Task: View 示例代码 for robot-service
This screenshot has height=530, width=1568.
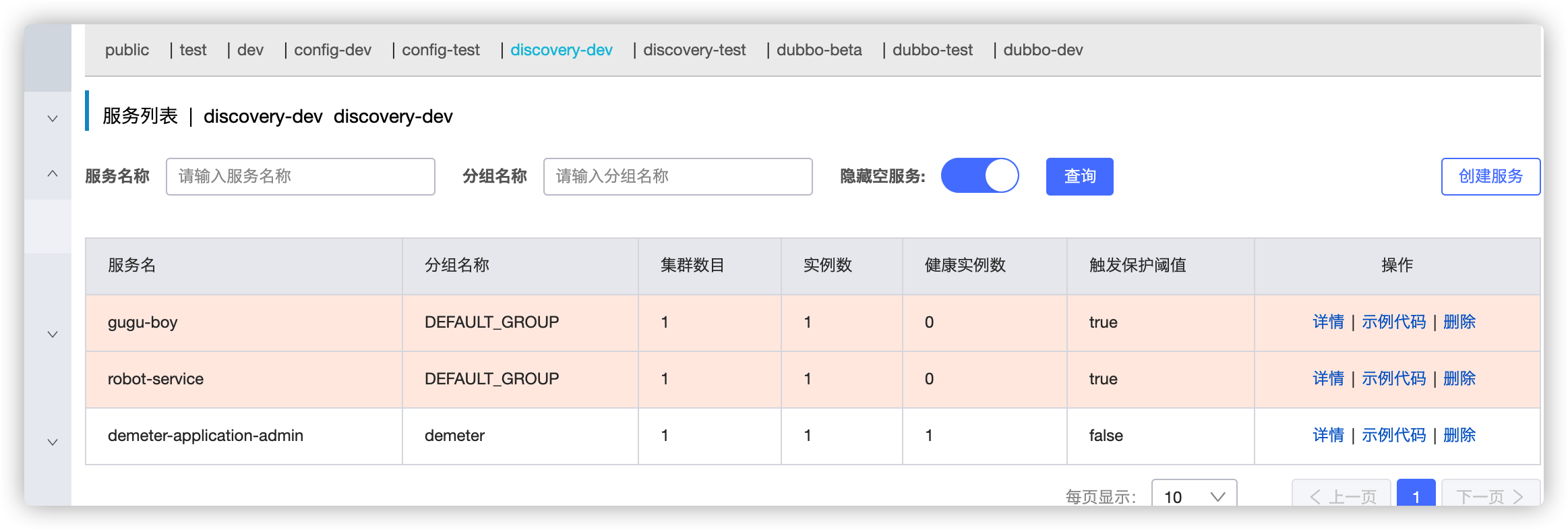Action: click(1393, 379)
